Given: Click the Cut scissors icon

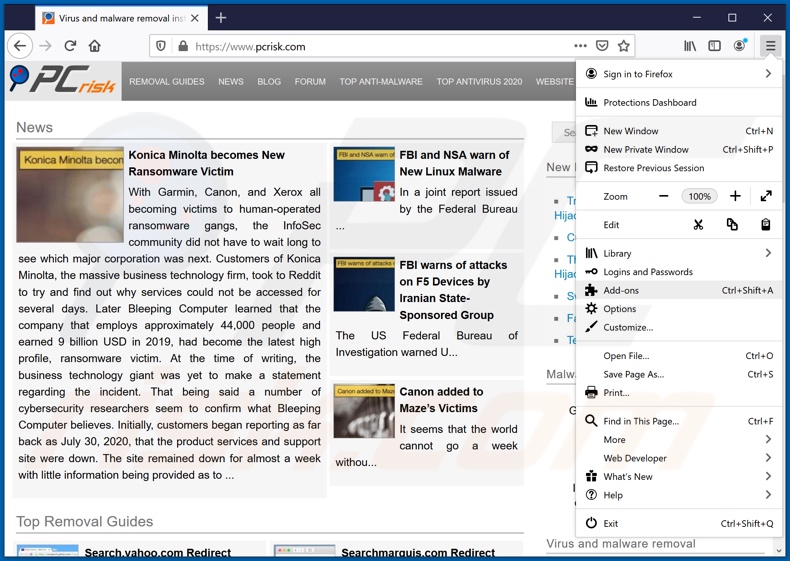Looking at the screenshot, I should point(698,225).
